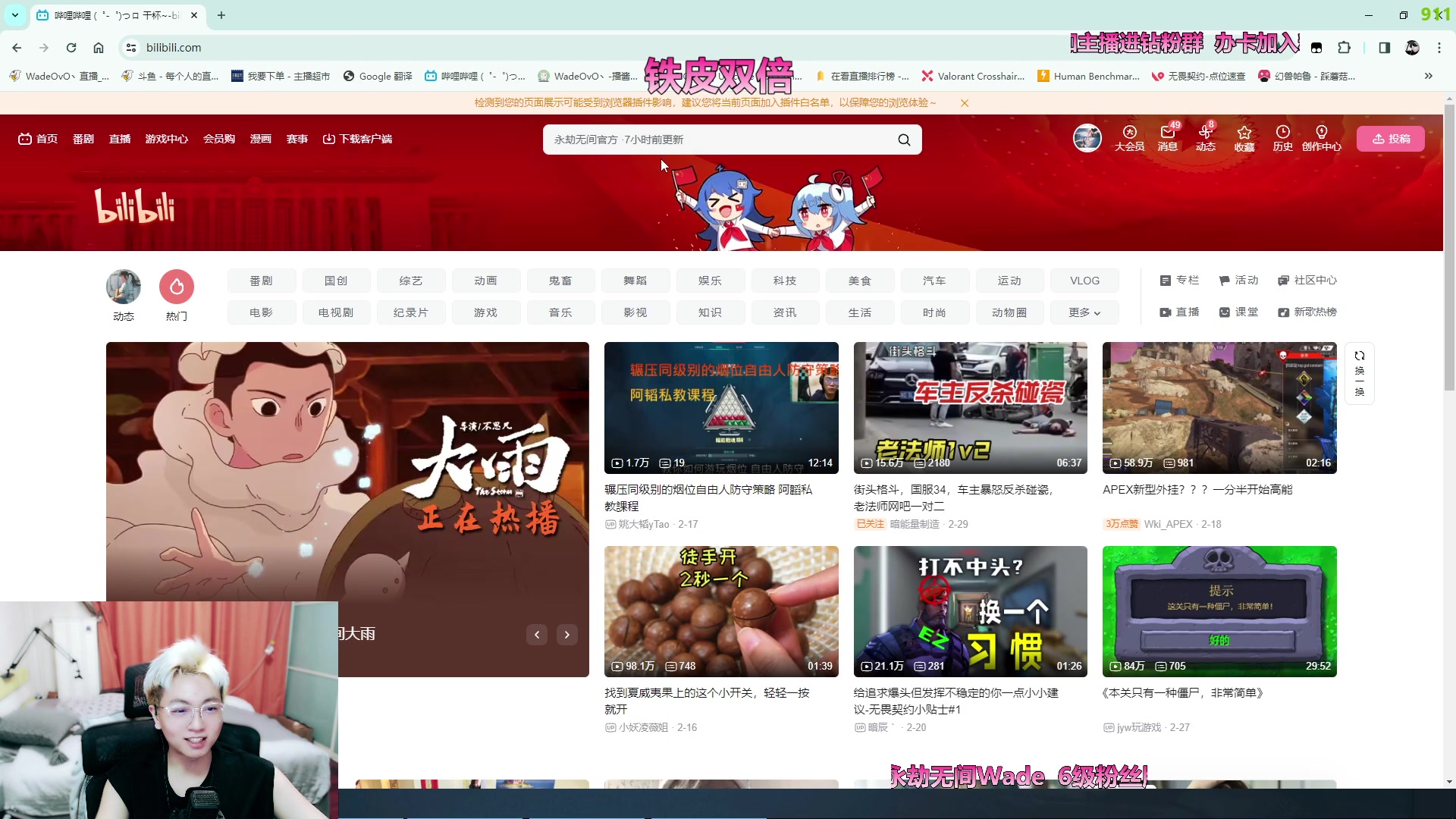1456x819 pixels.
Task: Open 番剧 in top navigation
Action: [83, 139]
